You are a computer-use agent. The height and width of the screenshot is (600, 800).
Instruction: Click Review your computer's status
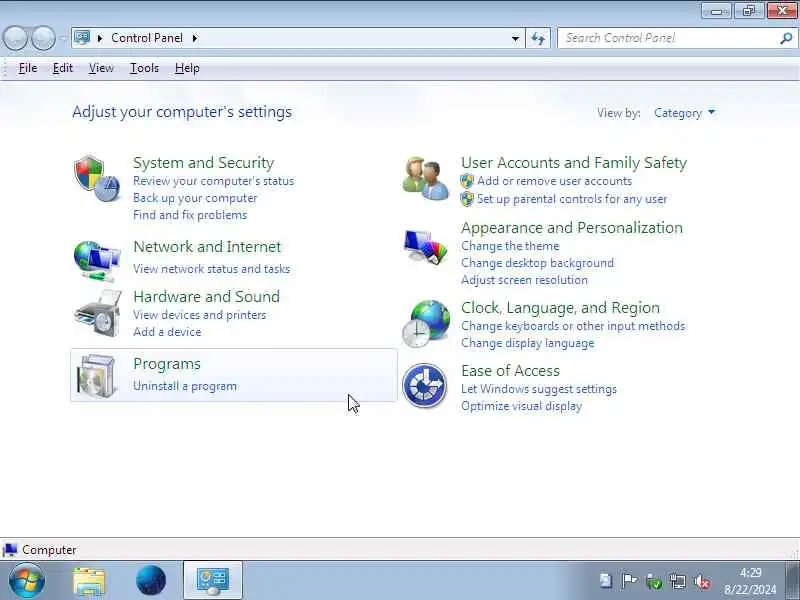[214, 181]
